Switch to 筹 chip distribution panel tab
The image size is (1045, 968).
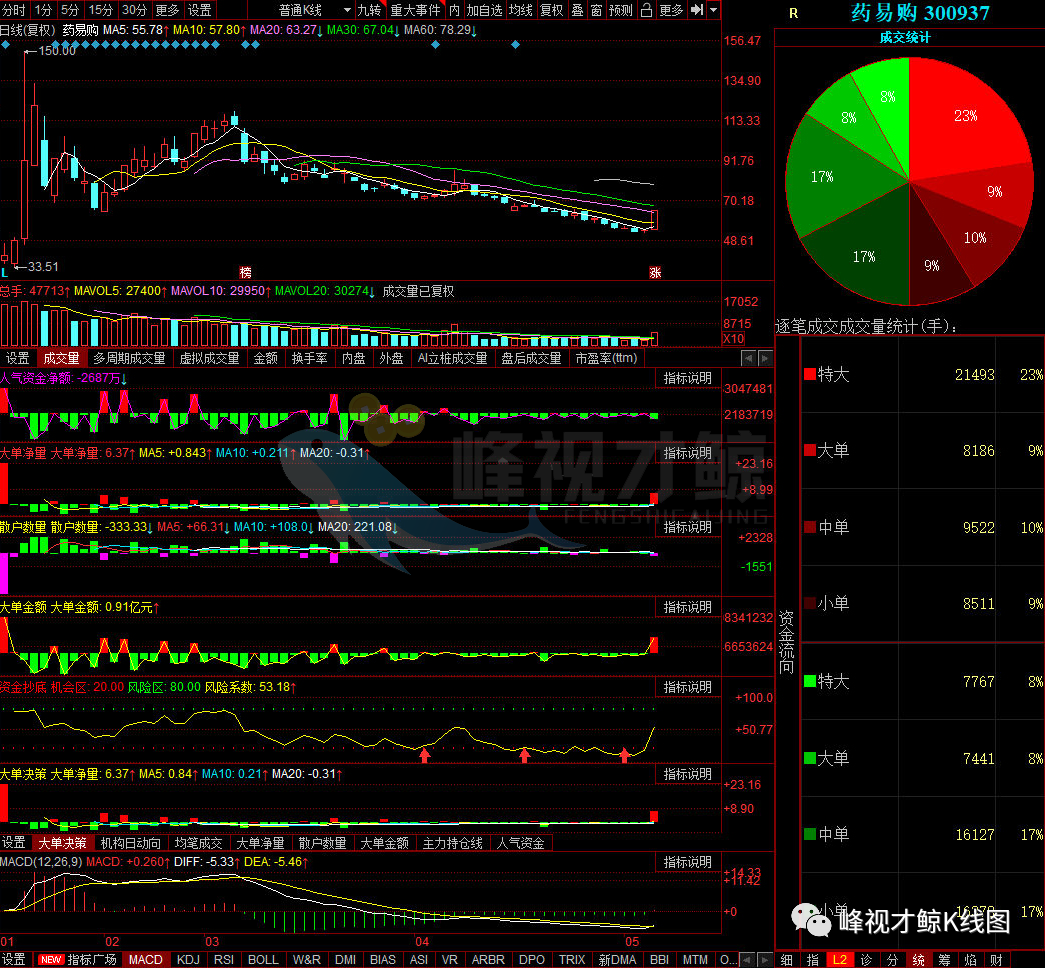(944, 960)
